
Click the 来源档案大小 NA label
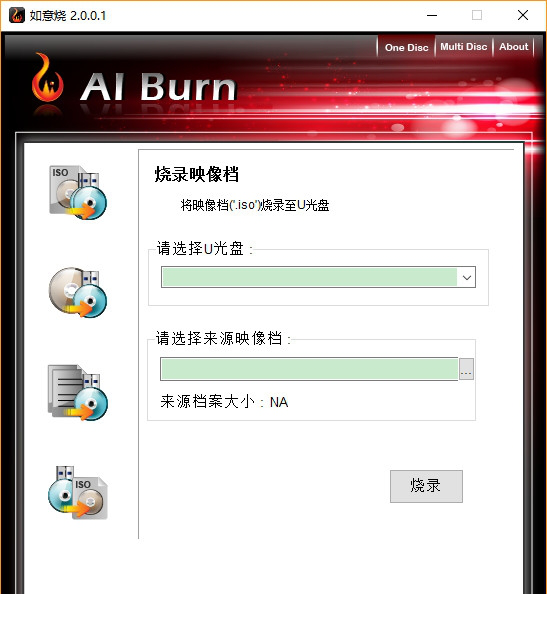pos(224,402)
